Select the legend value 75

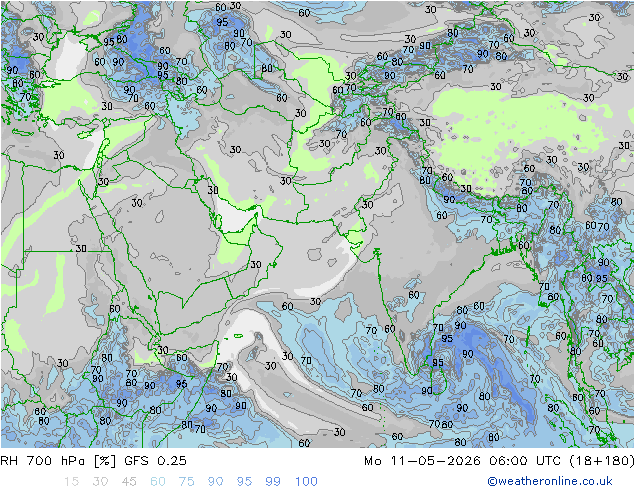coord(186,482)
